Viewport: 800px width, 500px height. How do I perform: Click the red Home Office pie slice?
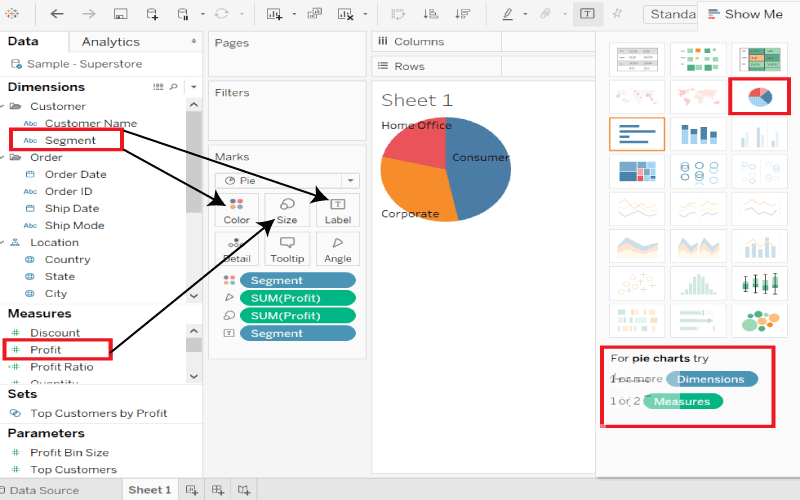[x=416, y=145]
